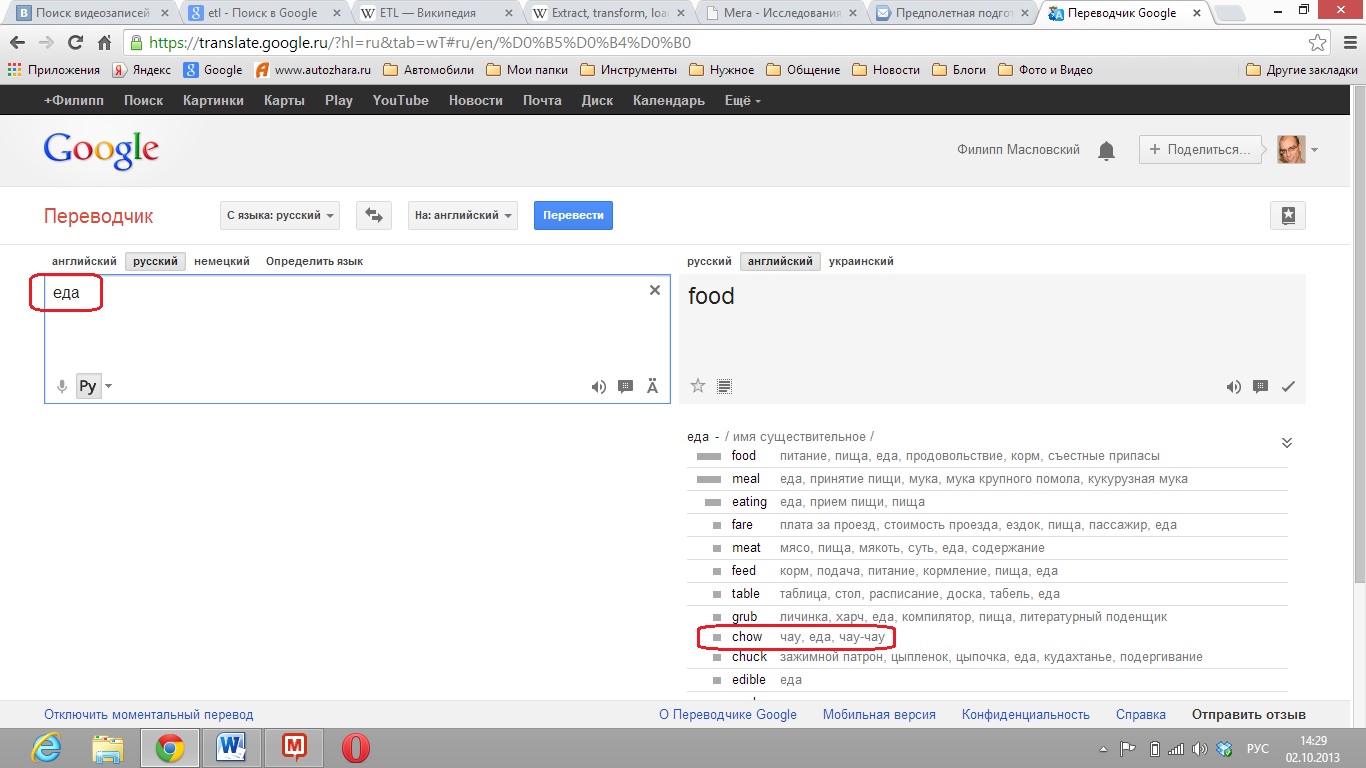1366x768 pixels.
Task: Go to Chrome home page
Action: point(105,43)
